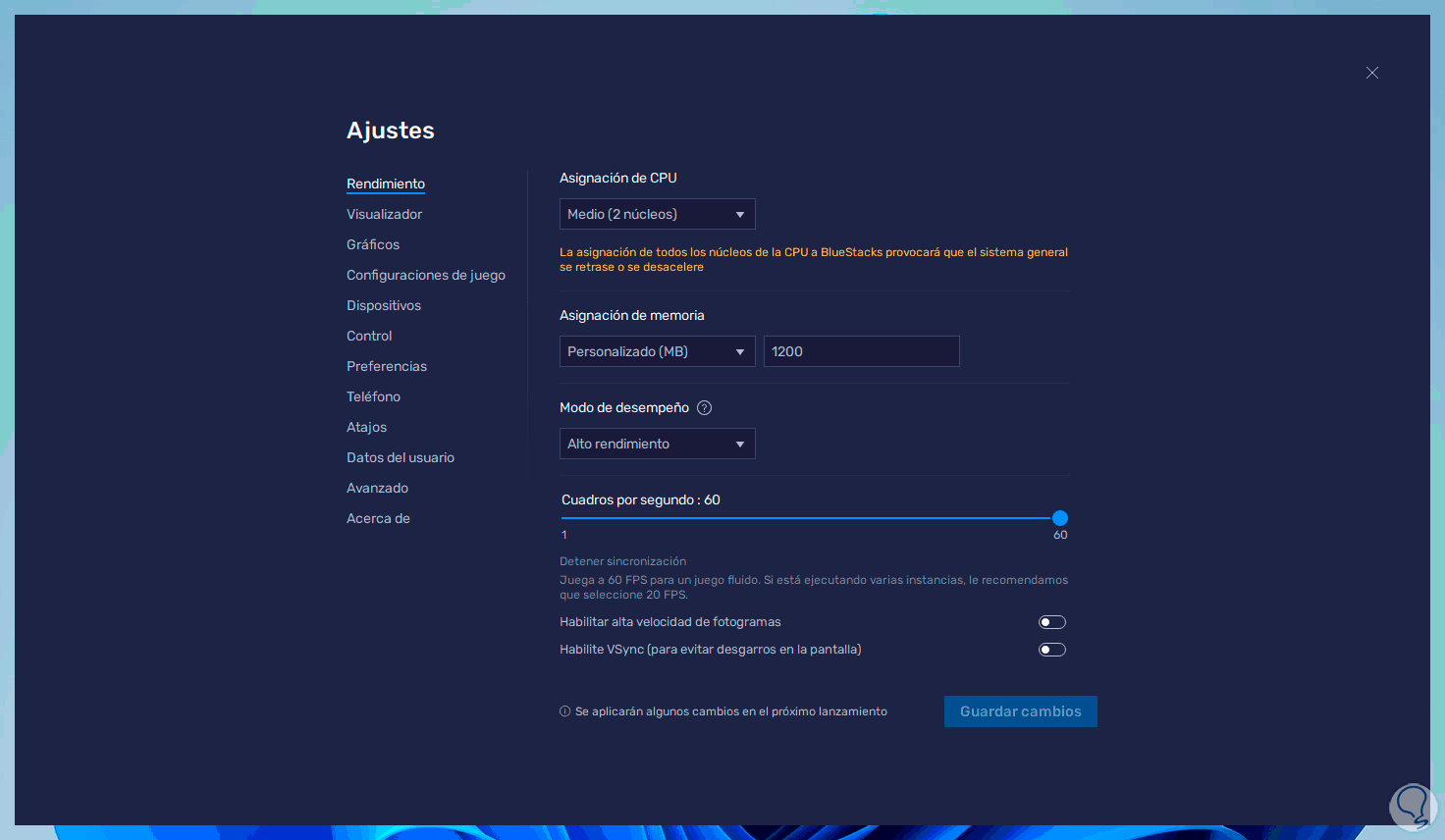Open Avanzado settings
Screen dimensions: 1445x840
pos(377,488)
